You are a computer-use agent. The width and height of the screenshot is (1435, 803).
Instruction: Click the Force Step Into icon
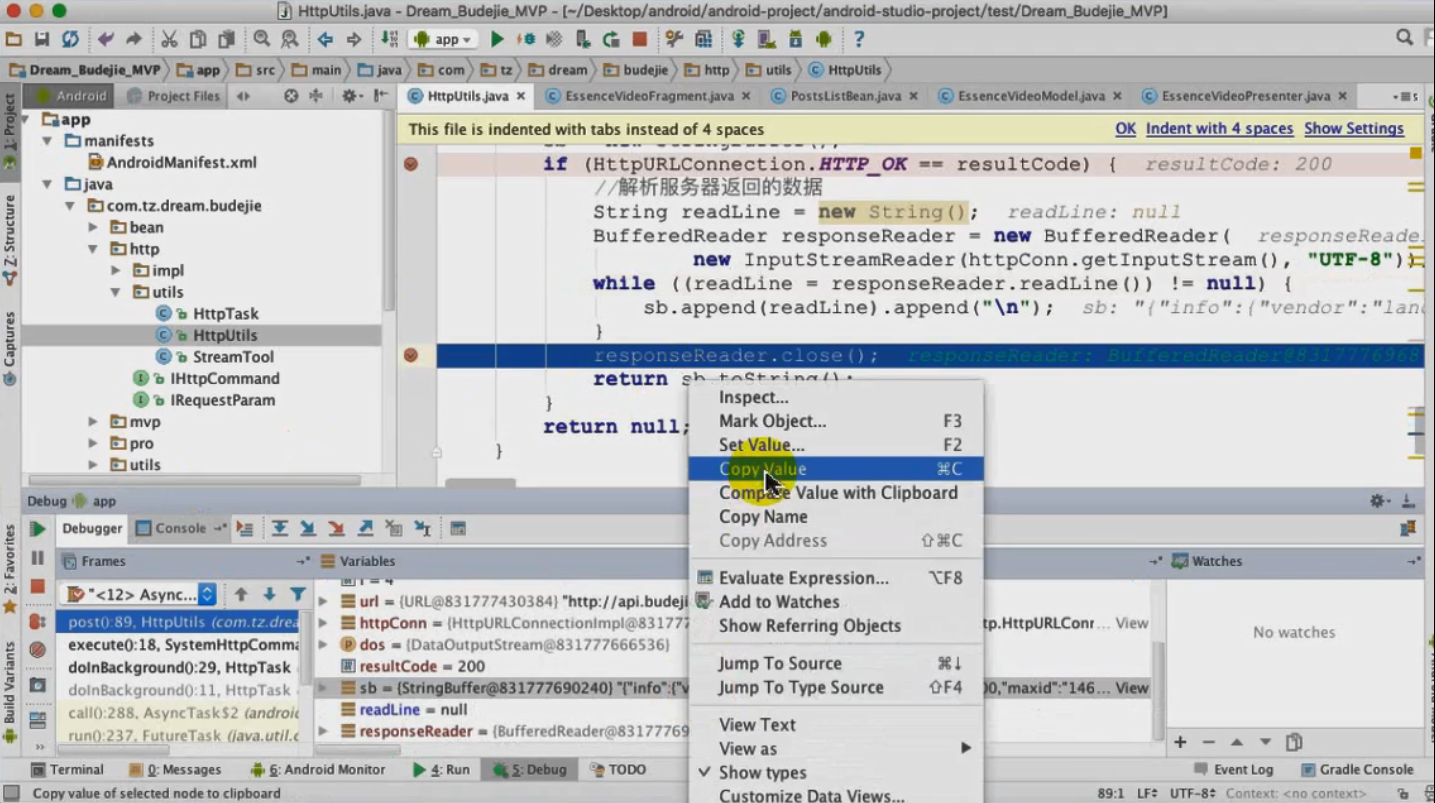[337, 528]
